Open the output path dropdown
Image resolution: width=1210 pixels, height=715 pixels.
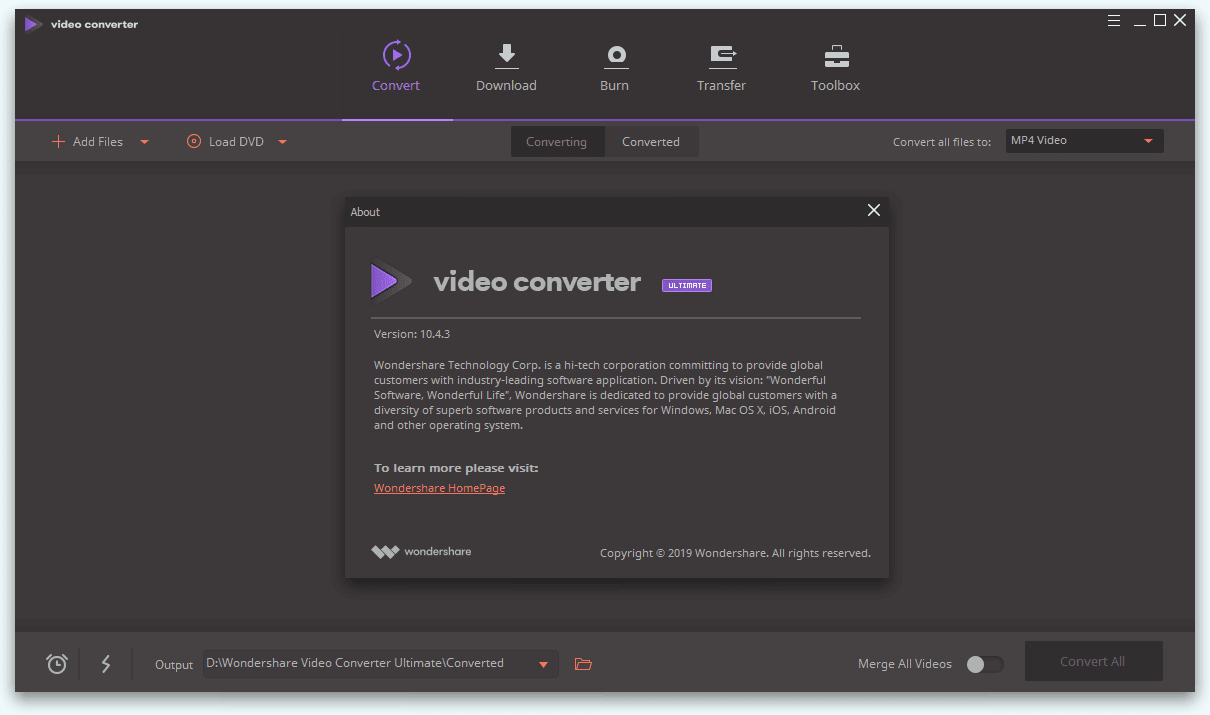pyautogui.click(x=544, y=664)
